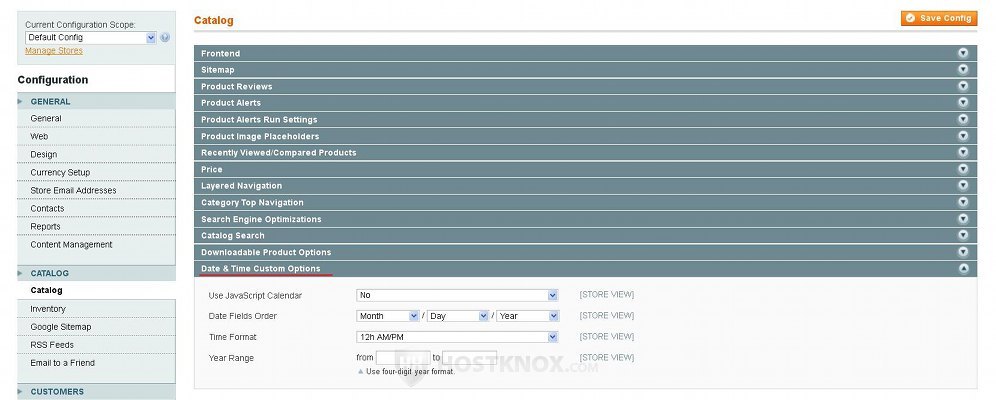Click the Year Range label

[231, 358]
